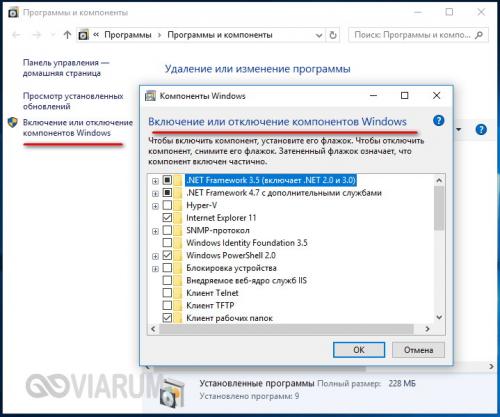Click the blue help icon in Компоненты Windows dialog
Image resolution: width=500 pixels, height=417 pixels.
tap(439, 120)
